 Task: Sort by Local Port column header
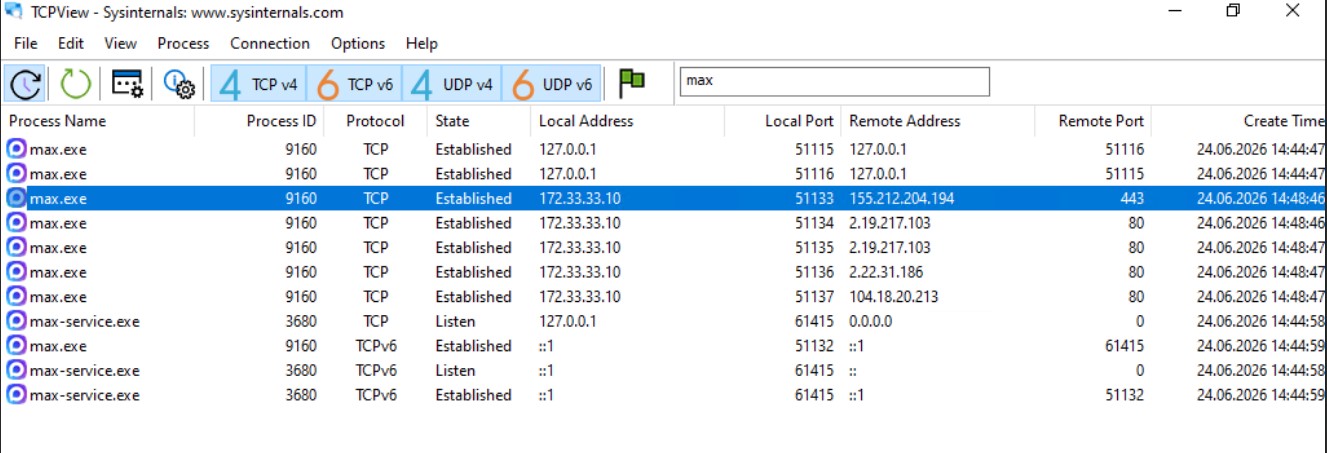(x=782, y=121)
